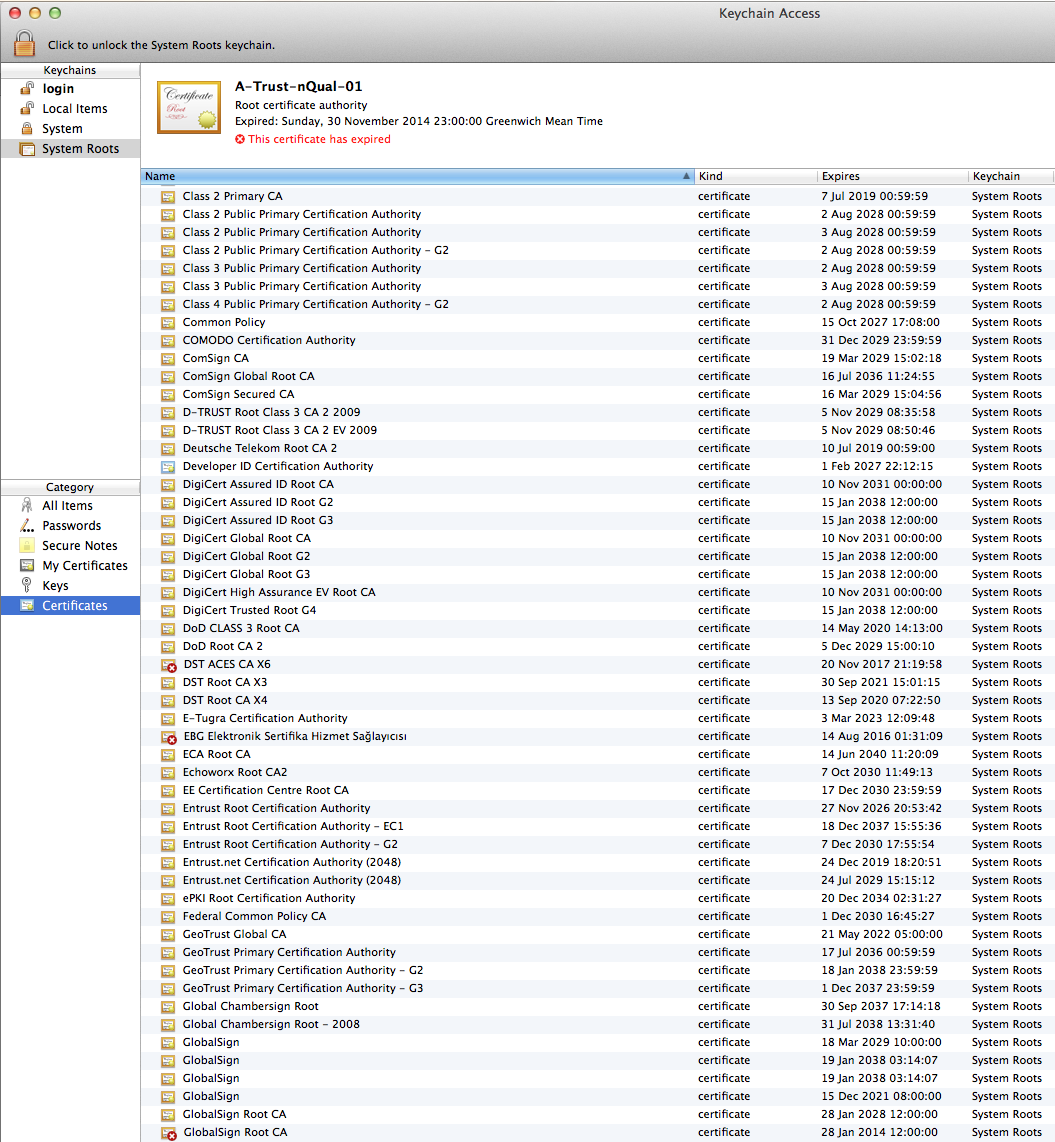Click 'This certificate has expired' warning text
Viewport: 1055px width, 1142px height.
[319, 139]
